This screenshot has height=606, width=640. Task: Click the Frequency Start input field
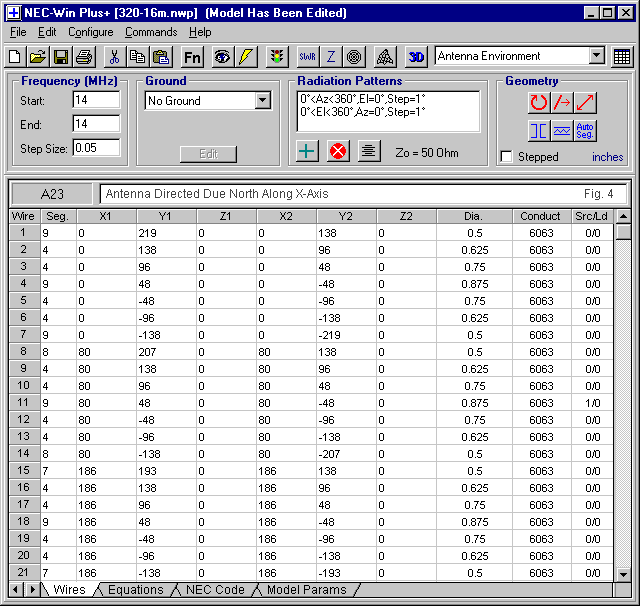96,100
